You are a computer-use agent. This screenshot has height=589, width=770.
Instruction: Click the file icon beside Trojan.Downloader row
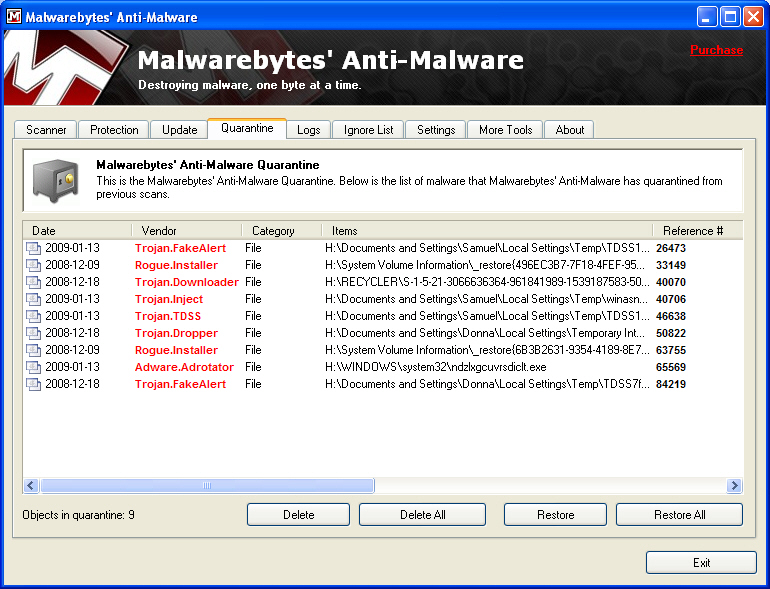point(33,282)
